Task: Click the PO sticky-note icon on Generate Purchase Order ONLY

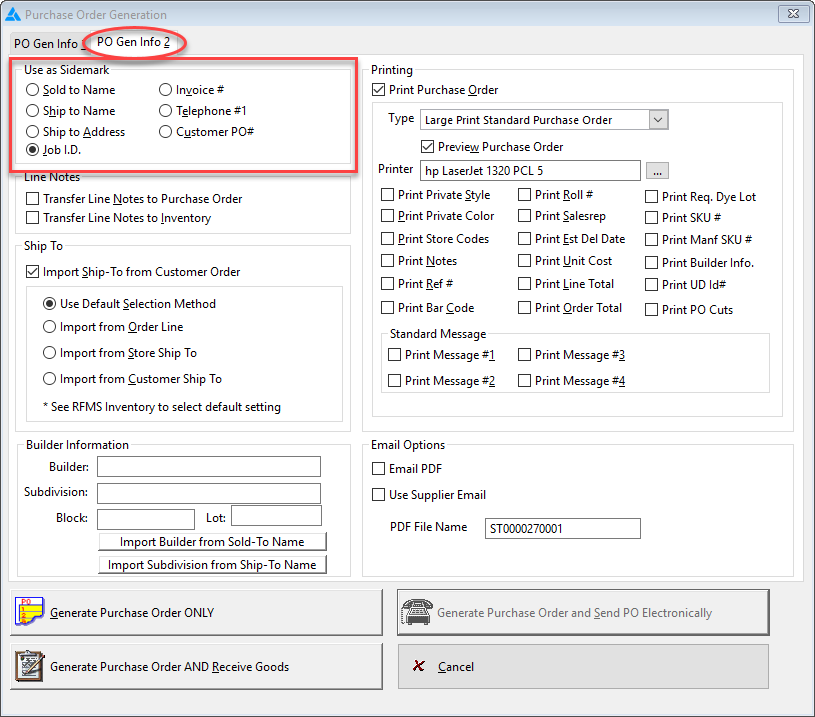Action: point(29,611)
